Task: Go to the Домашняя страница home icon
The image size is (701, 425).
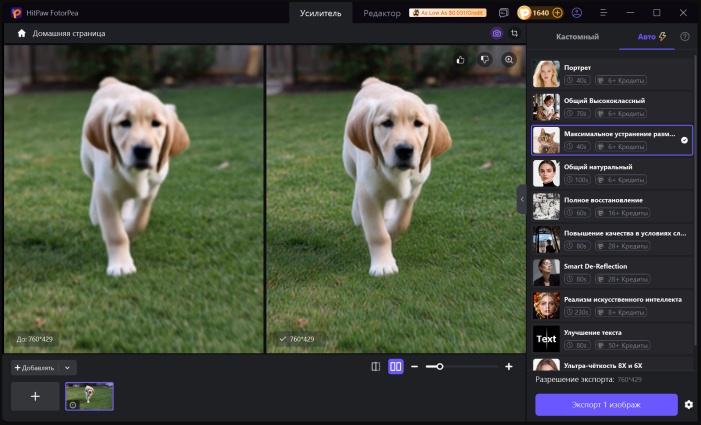Action: coord(21,34)
